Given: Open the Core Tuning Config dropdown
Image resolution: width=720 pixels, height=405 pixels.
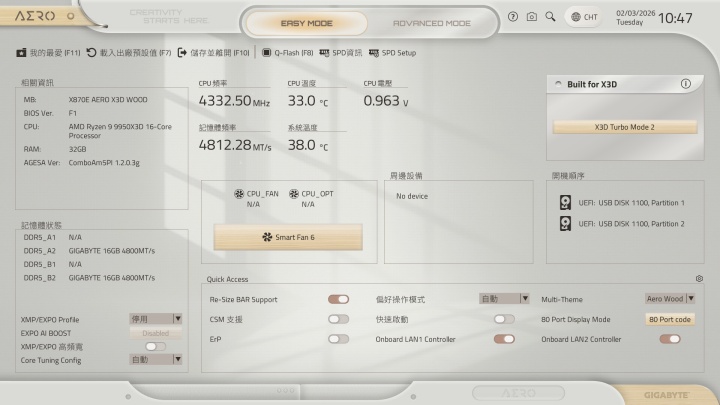Looking at the screenshot, I should tap(156, 360).
